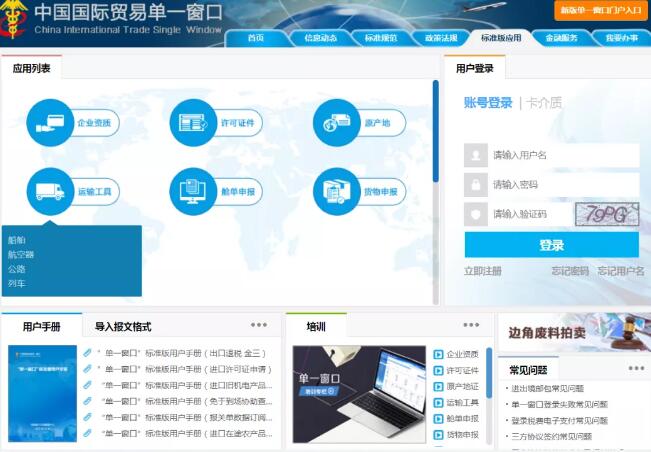Open the 原产地 application icon
This screenshot has width=651, height=452.
[337, 123]
